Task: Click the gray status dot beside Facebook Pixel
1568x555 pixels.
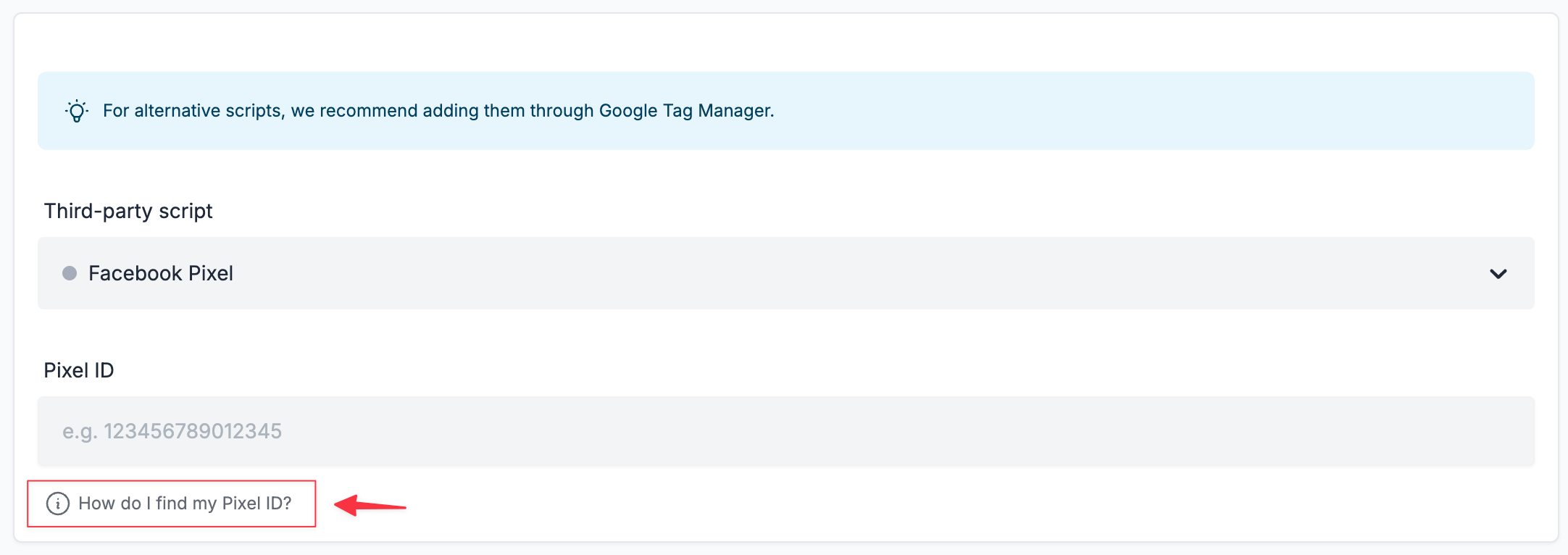Action: point(70,273)
